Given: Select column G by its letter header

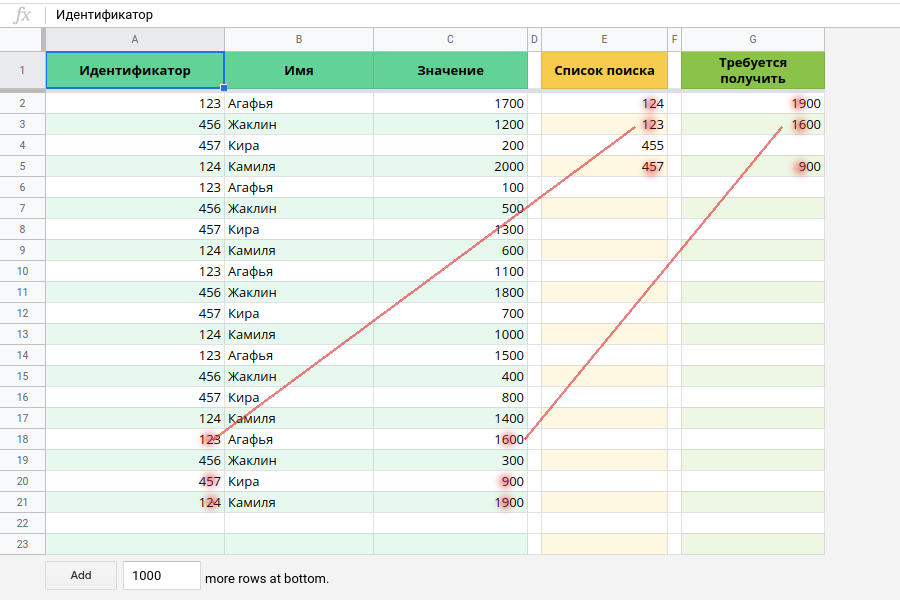Looking at the screenshot, I should coord(751,39).
